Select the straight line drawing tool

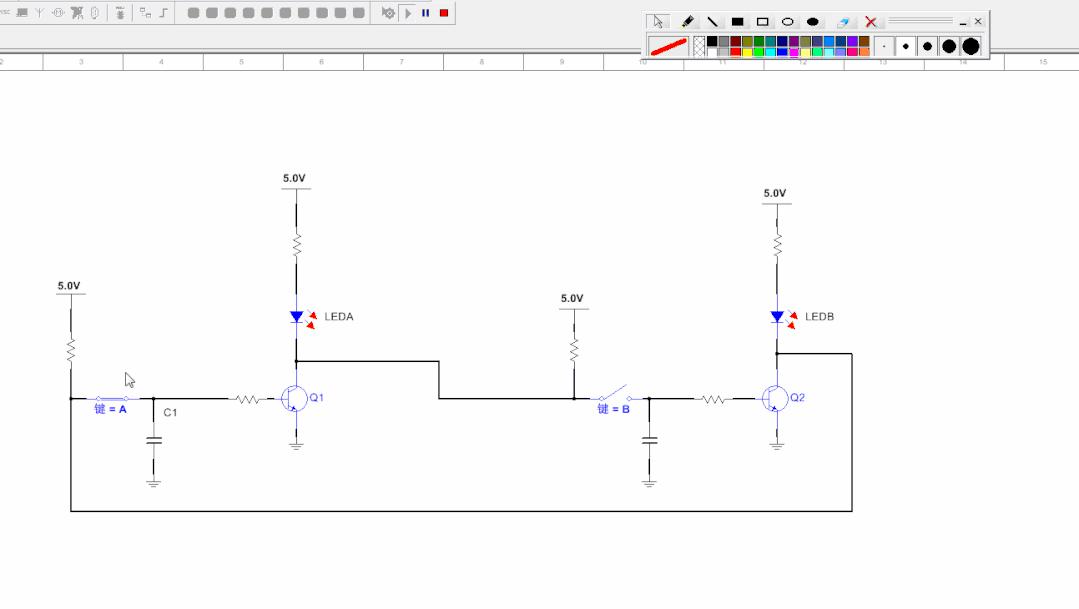tap(712, 21)
